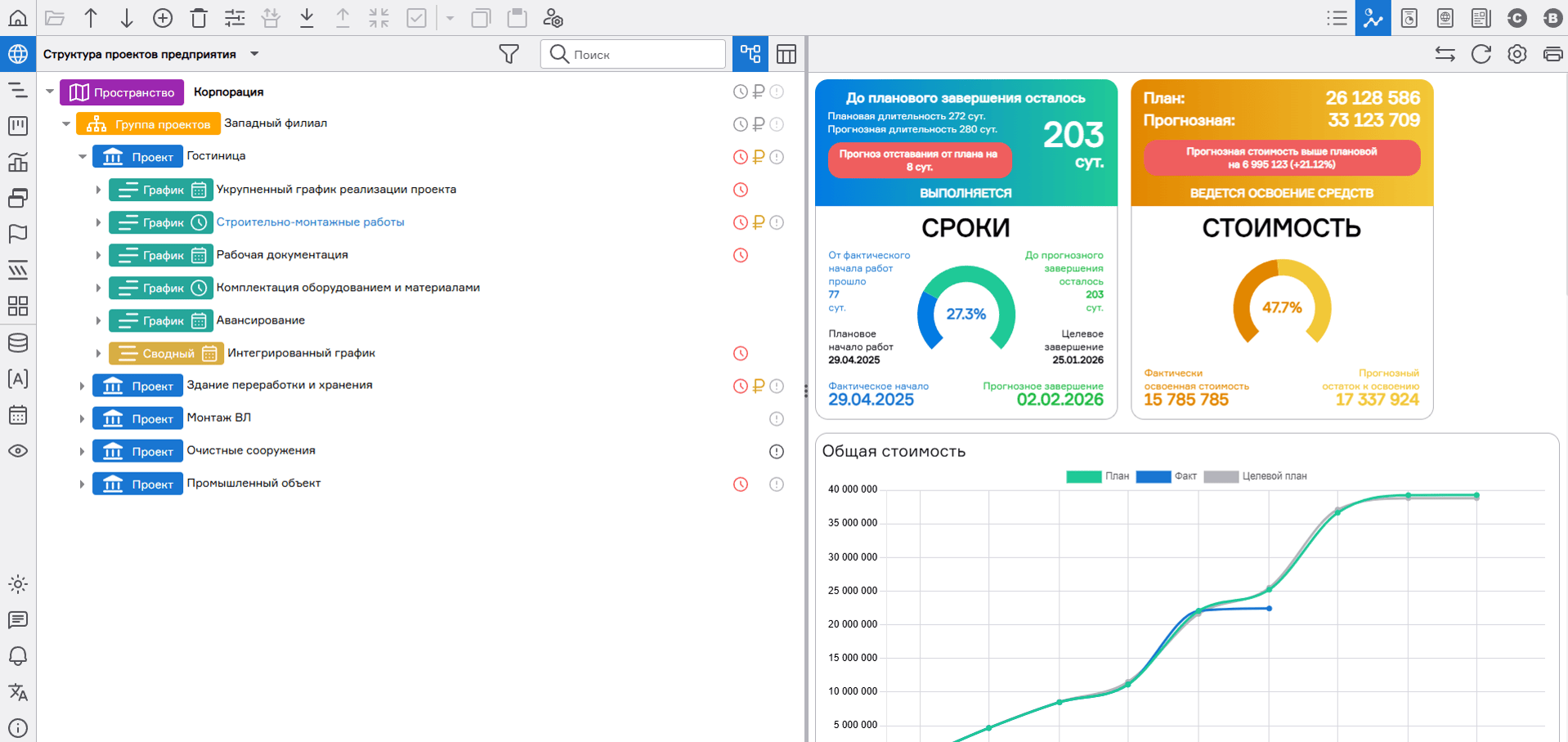This screenshot has height=742, width=1568.
Task: Switch to tree structure view
Action: tap(750, 54)
